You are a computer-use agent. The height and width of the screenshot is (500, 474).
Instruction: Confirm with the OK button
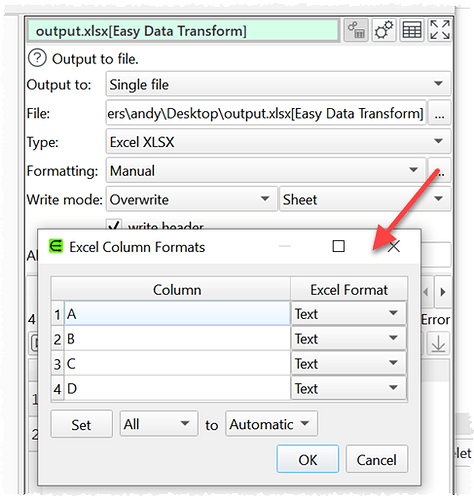308,459
